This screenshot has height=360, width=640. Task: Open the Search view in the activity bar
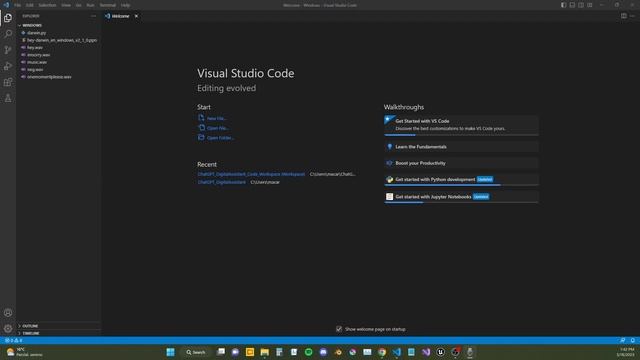[8, 33]
